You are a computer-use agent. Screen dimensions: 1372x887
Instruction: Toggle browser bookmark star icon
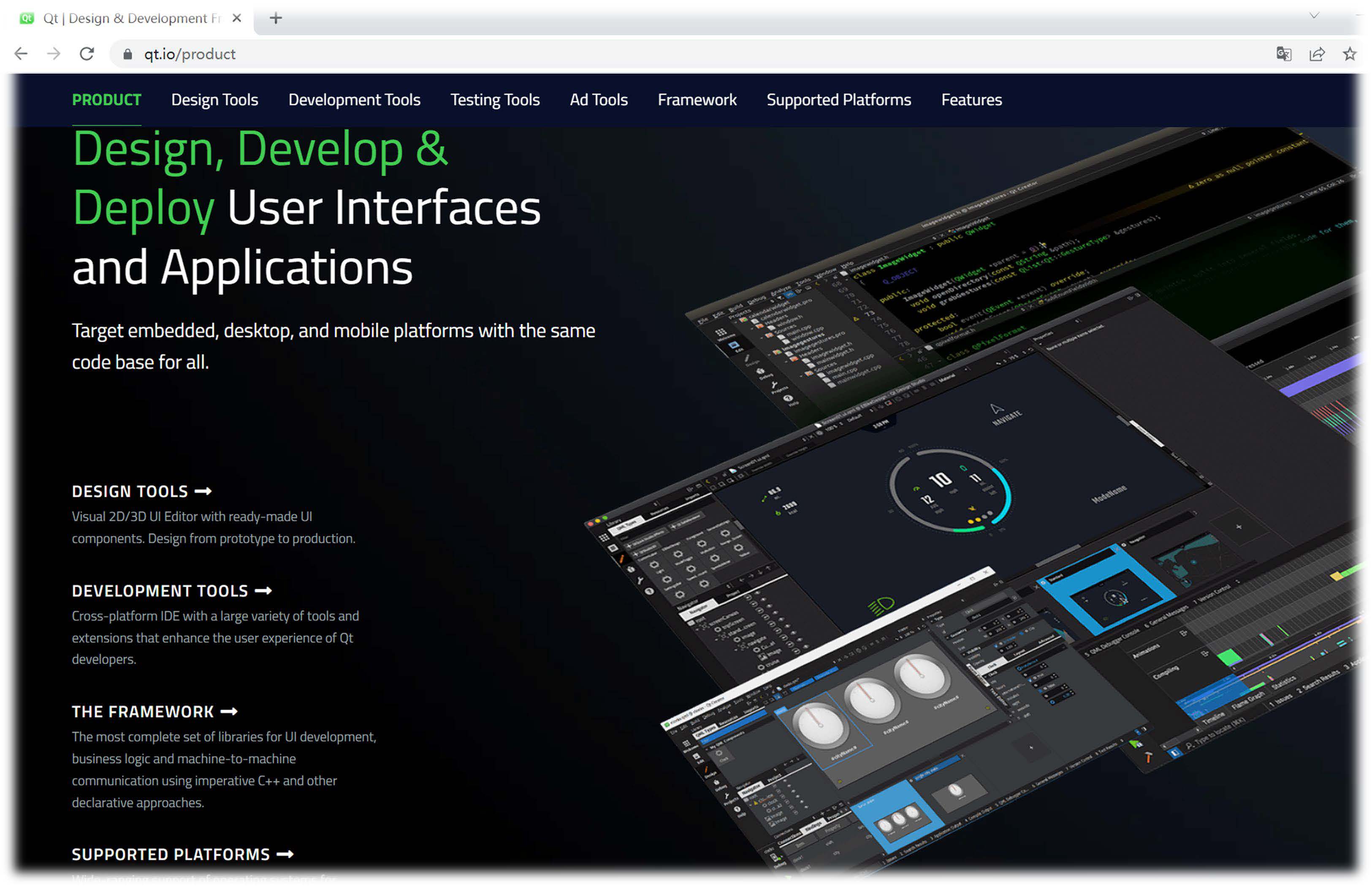(1351, 54)
